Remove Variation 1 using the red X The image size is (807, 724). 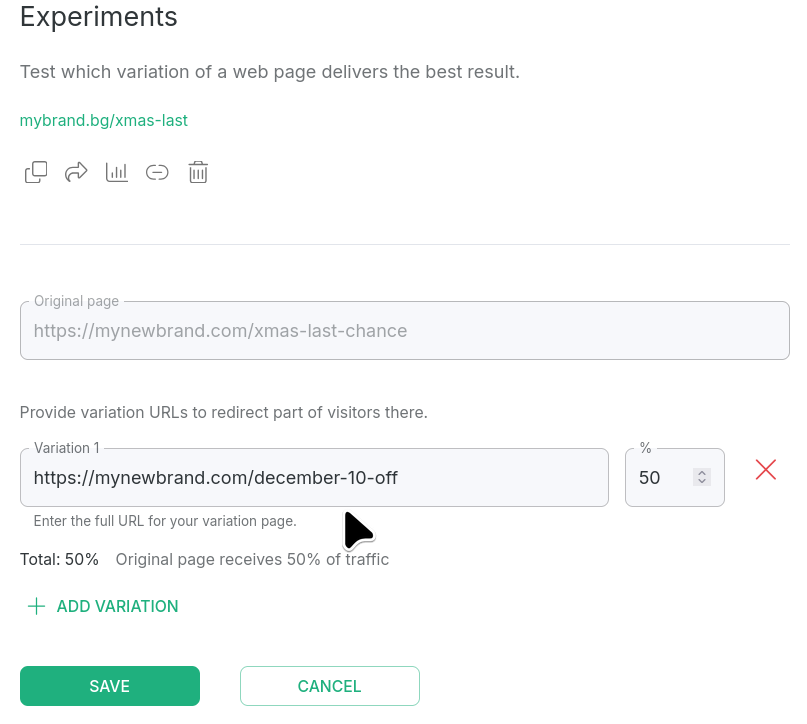(766, 470)
